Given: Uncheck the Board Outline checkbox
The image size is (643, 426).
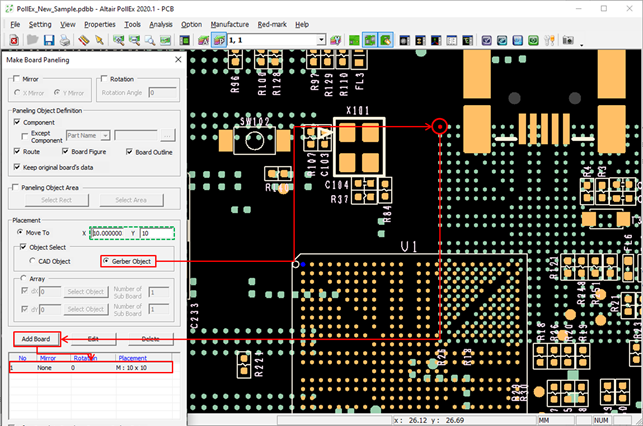Looking at the screenshot, I should point(131,152).
